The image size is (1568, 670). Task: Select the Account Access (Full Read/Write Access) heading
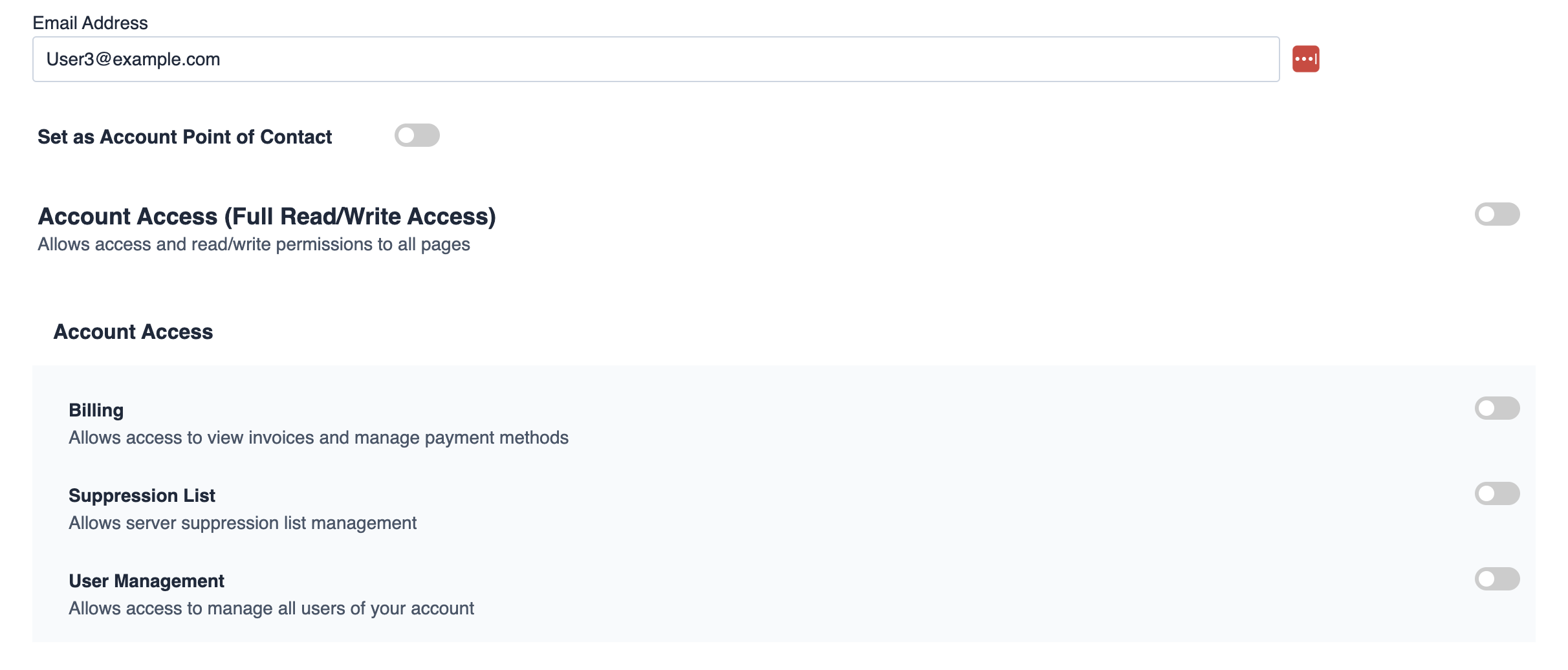click(267, 216)
